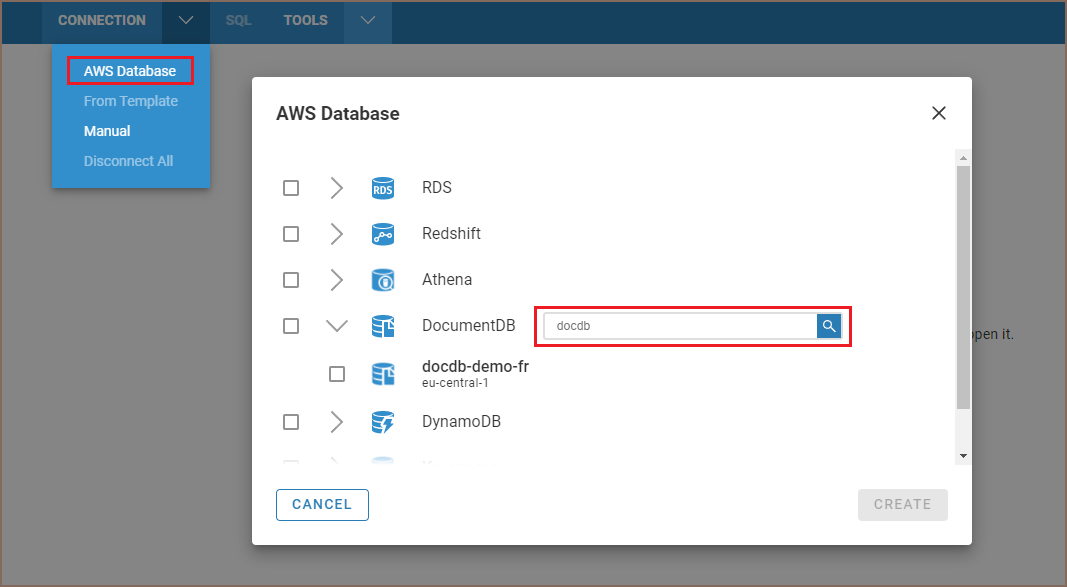The width and height of the screenshot is (1067, 587).
Task: Collapse the DocumentDB tree node
Action: (337, 326)
